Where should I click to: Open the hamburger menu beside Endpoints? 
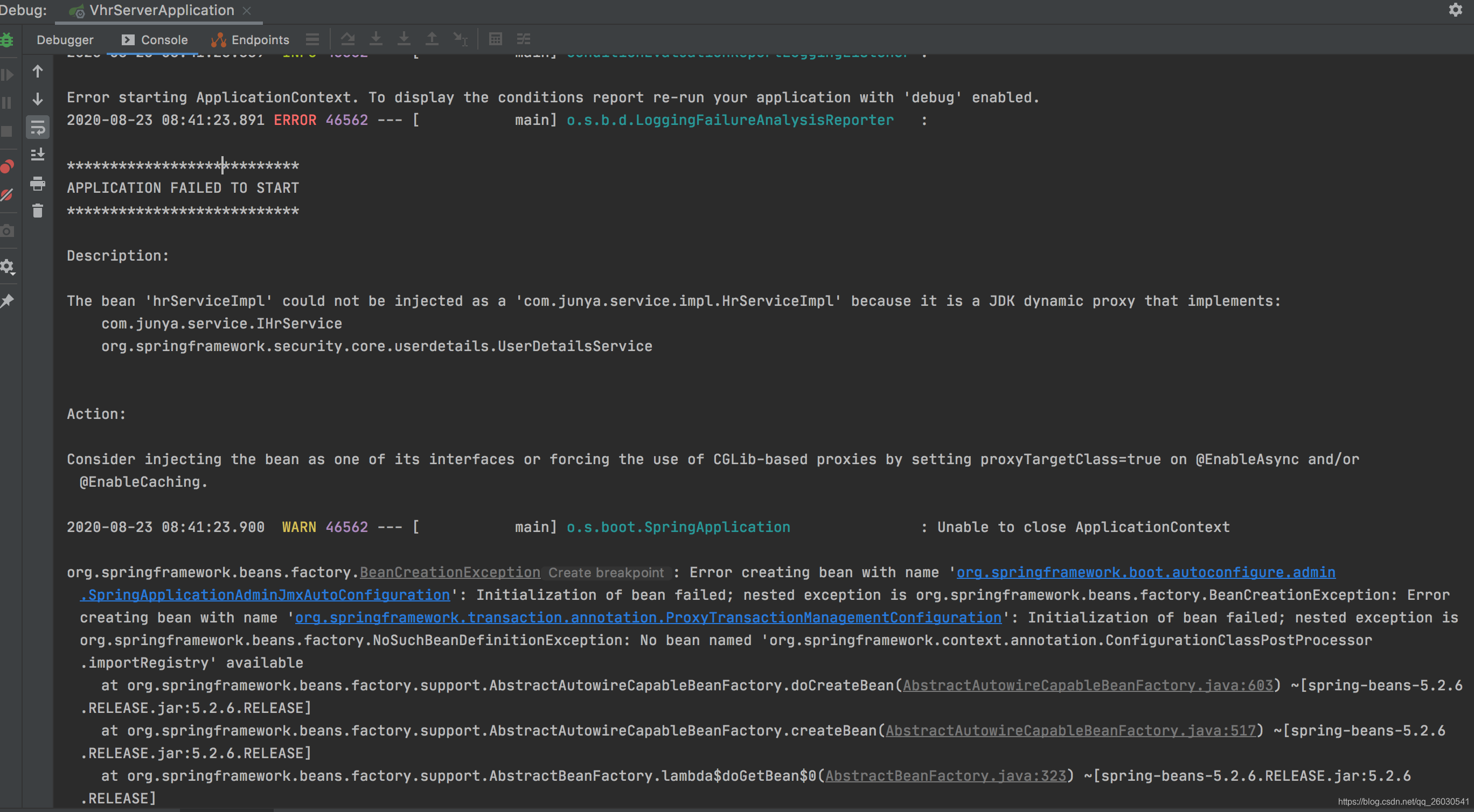click(312, 39)
